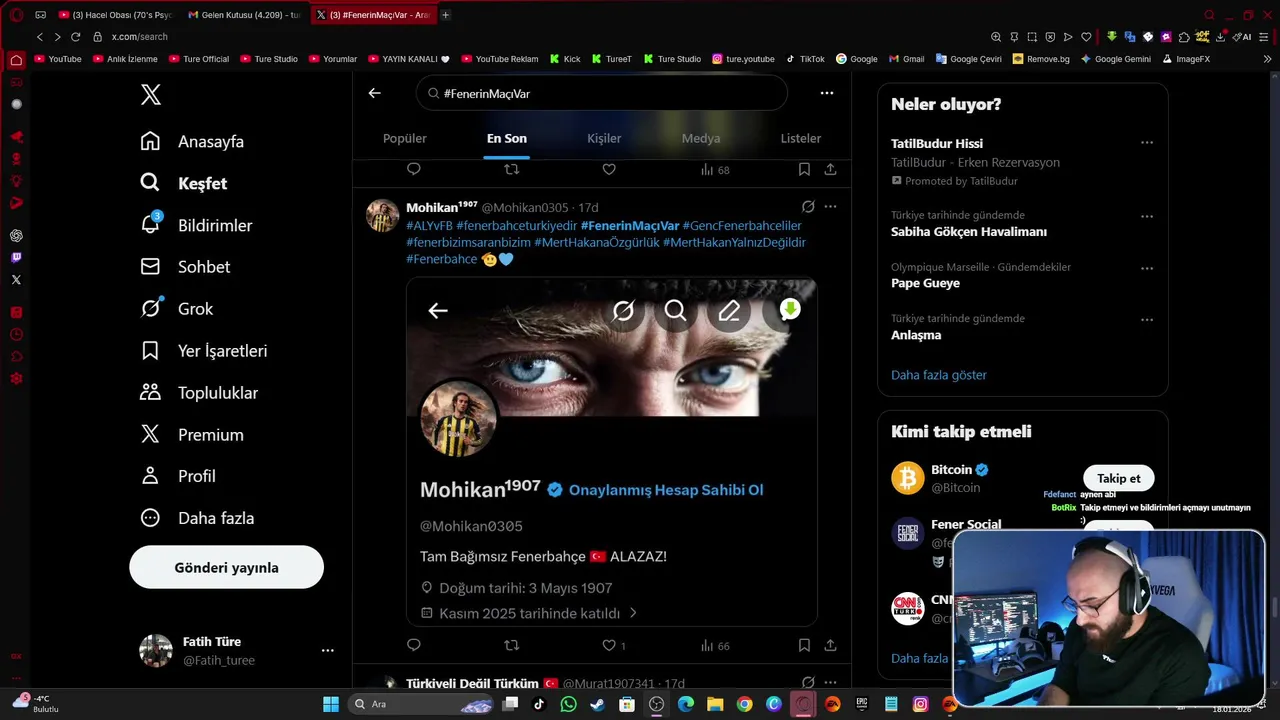Reply to Mohikan's post

point(414,645)
